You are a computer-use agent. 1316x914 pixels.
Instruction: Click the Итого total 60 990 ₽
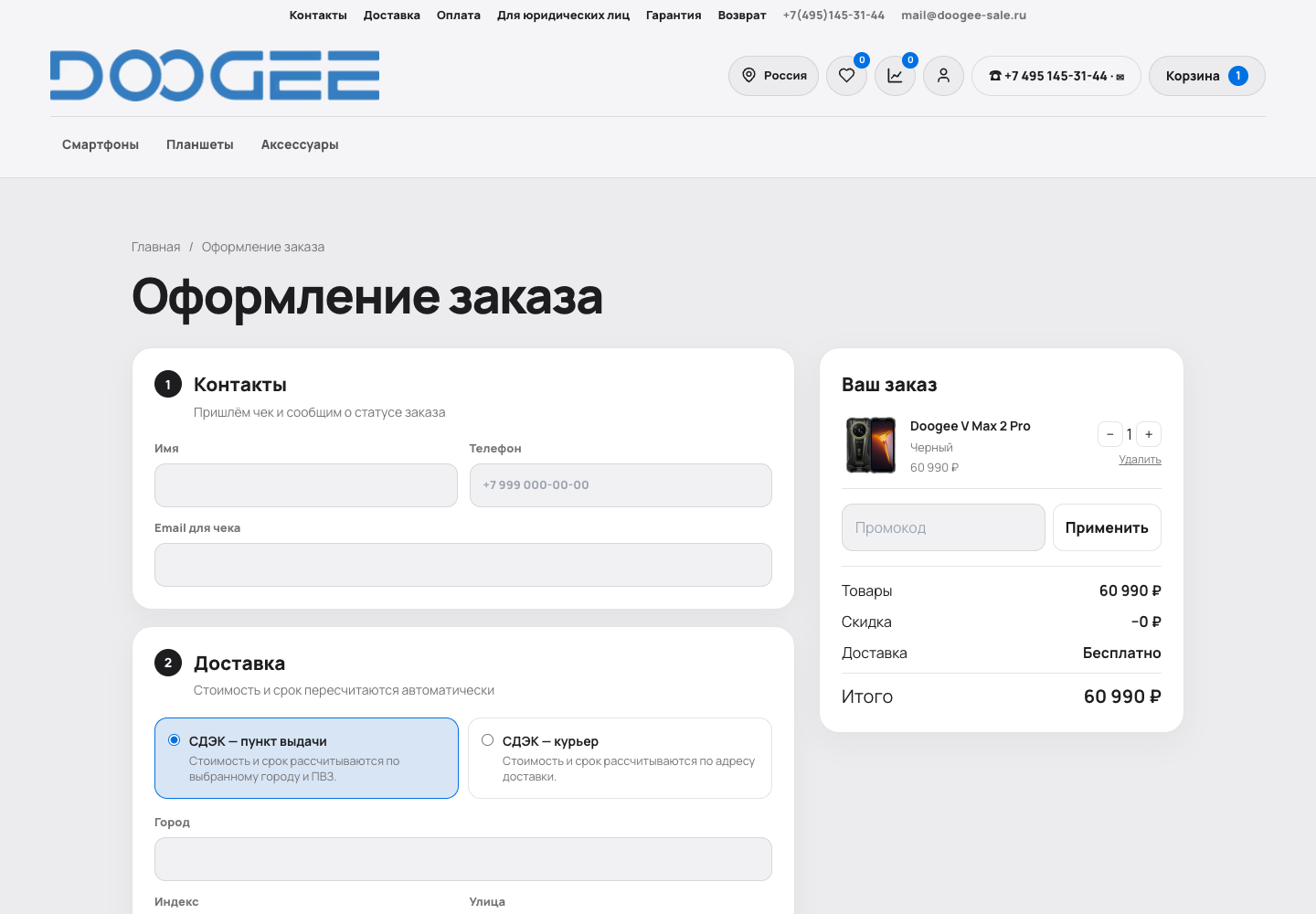point(1122,696)
